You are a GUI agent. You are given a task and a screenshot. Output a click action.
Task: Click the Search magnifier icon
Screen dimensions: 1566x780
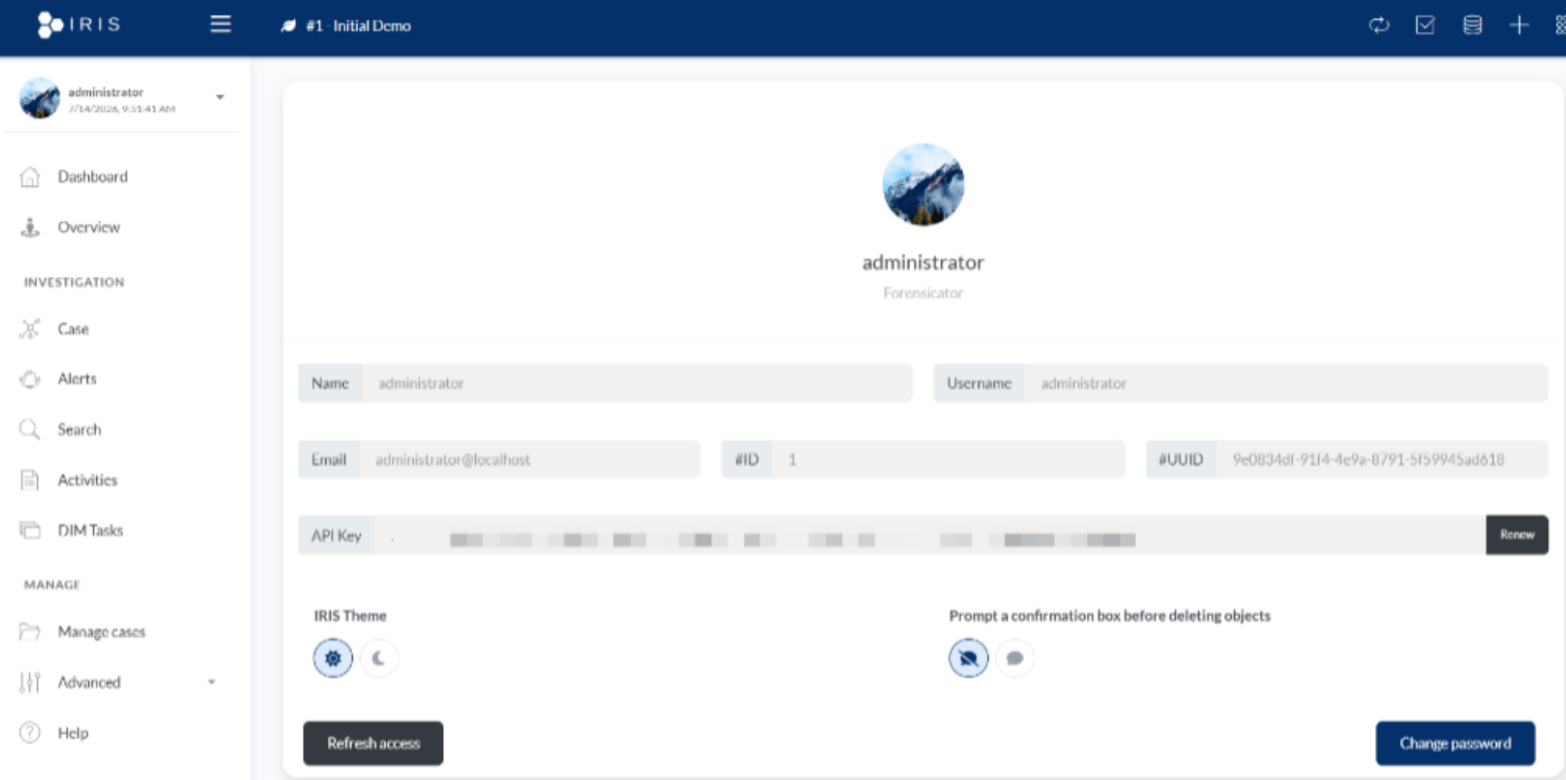point(30,430)
